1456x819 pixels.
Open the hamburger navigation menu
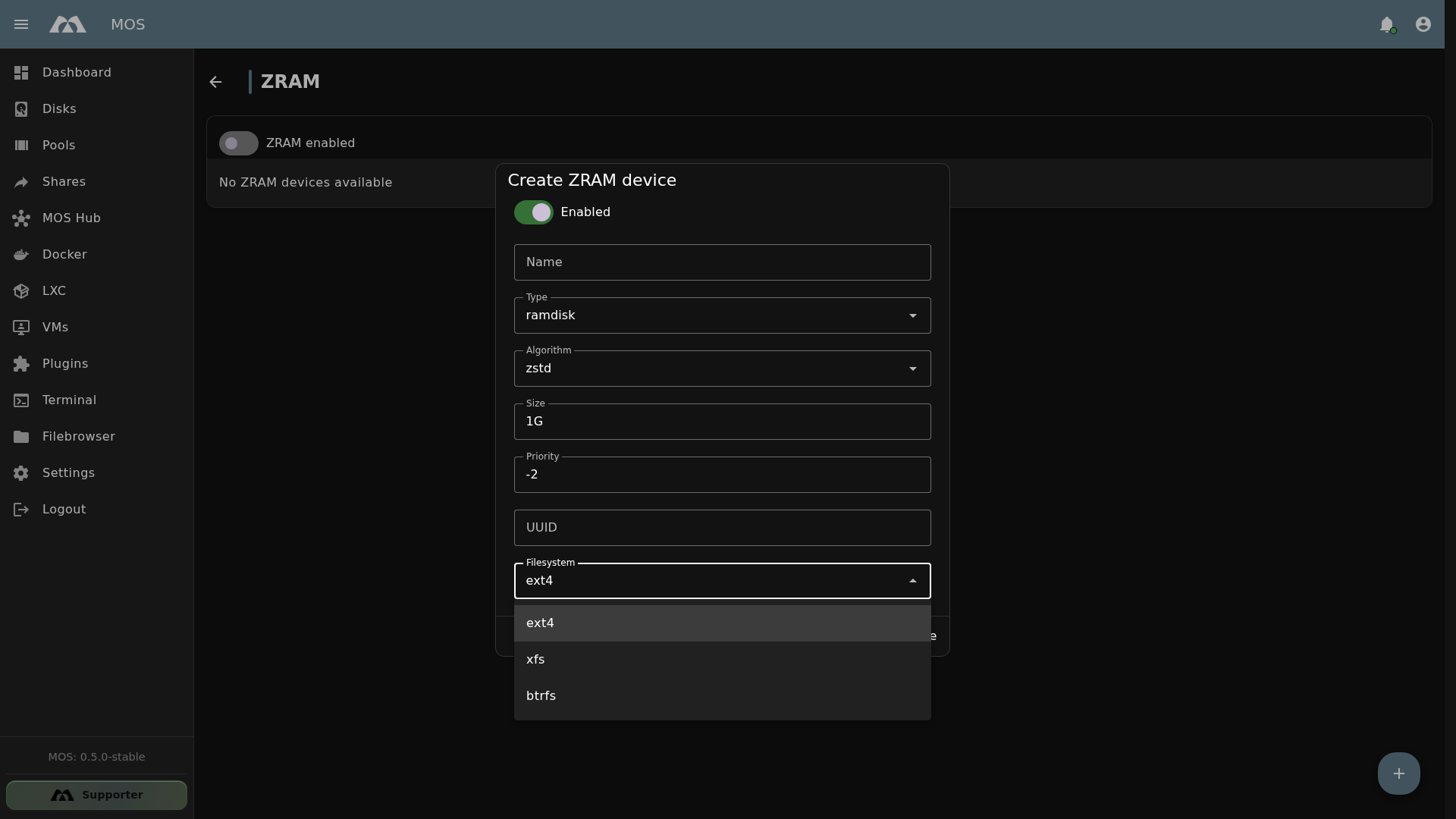coord(21,24)
